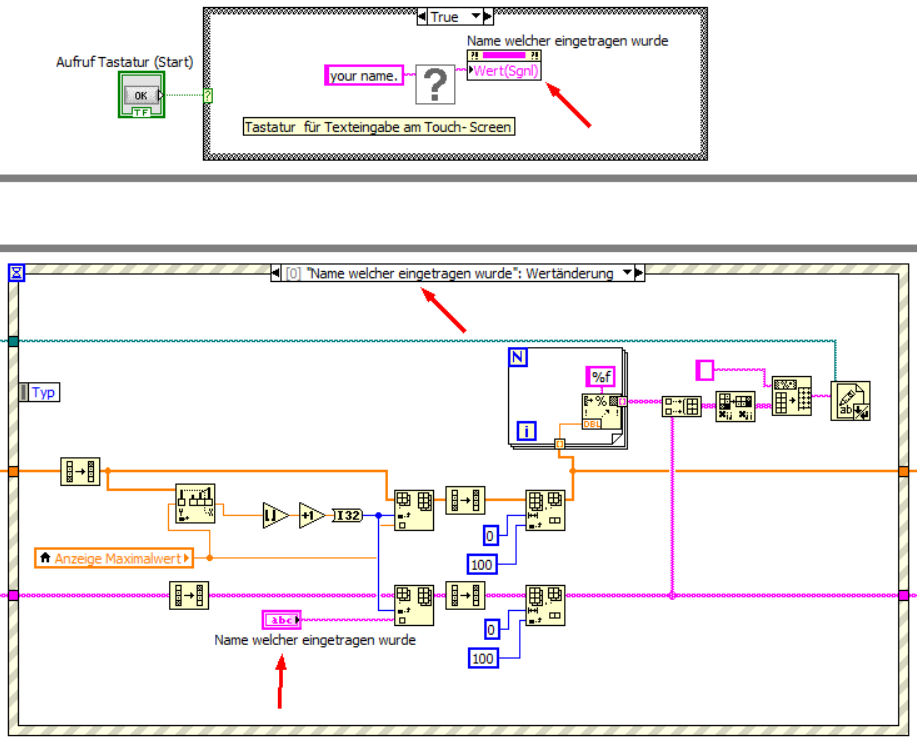Click the 0 constant wired to the pink Array Subset
The image size is (917, 745).
pyautogui.click(x=491, y=630)
